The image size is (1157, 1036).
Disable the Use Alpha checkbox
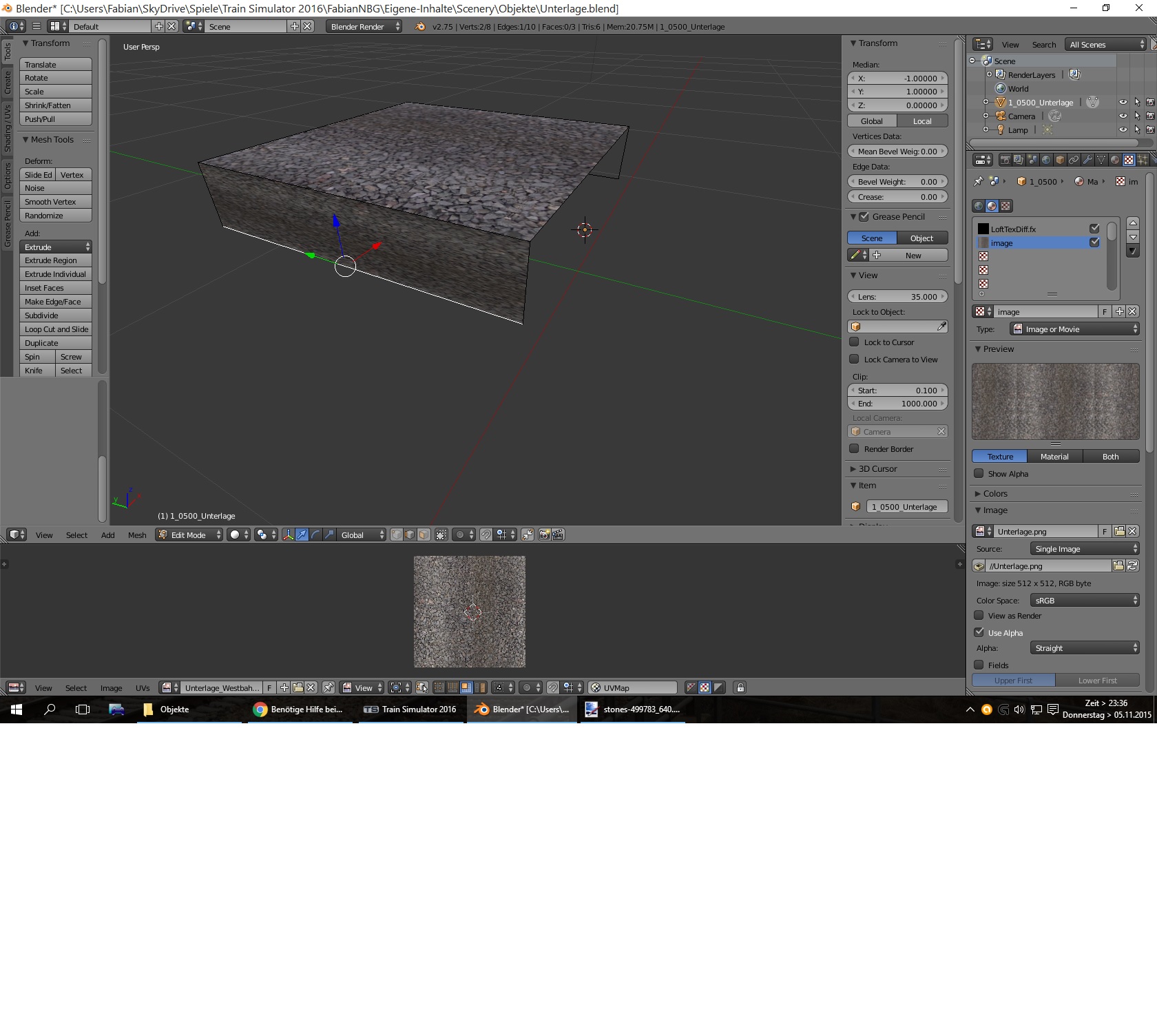pyautogui.click(x=979, y=632)
